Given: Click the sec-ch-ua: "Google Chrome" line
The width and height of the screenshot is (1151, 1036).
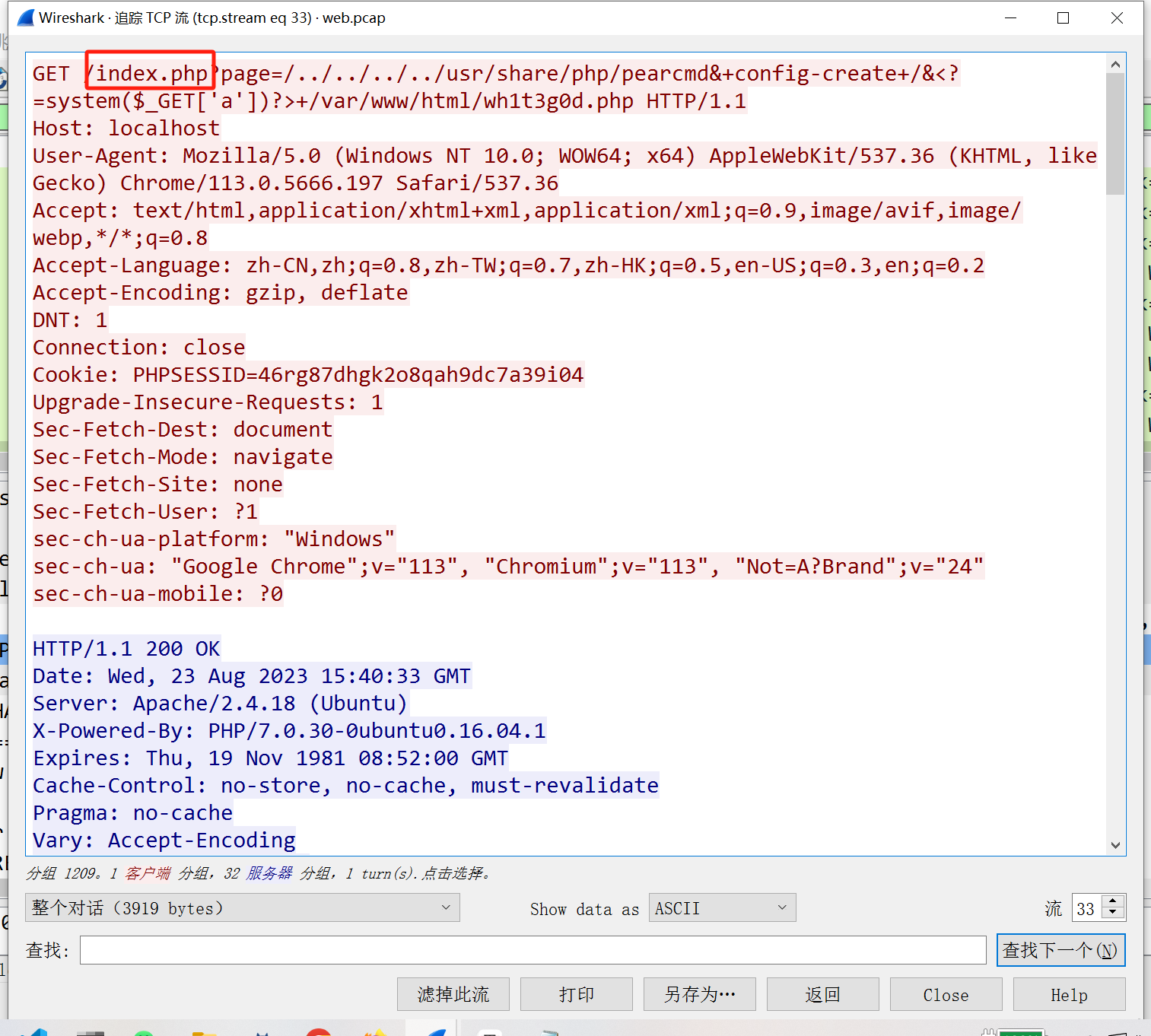Looking at the screenshot, I should pos(508,566).
